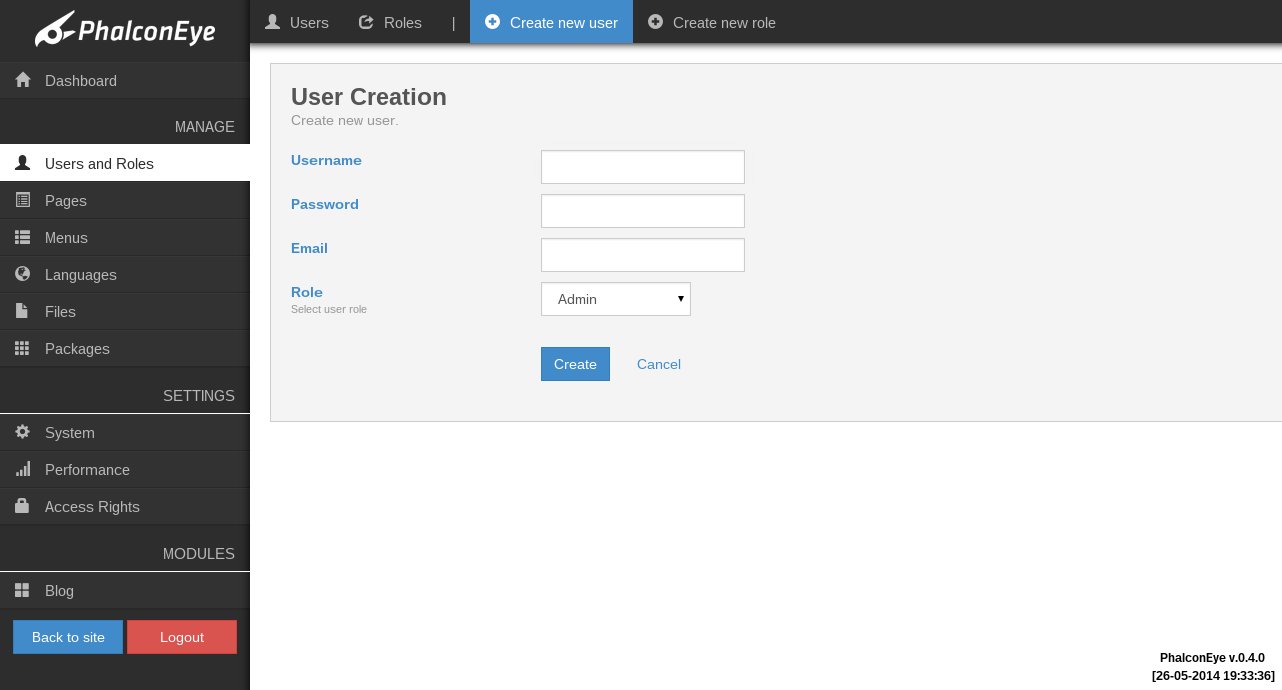The width and height of the screenshot is (1282, 690).
Task: Focus the Password input field
Action: tap(643, 211)
